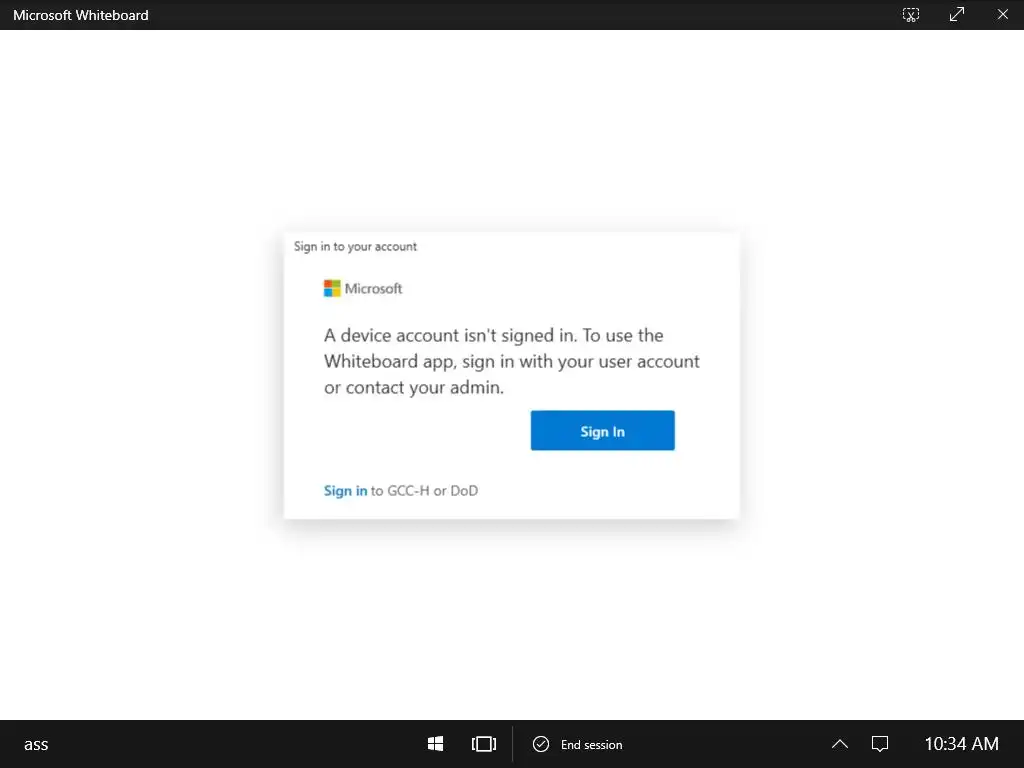
Task: Expand the system tray chevron
Action: 840,744
